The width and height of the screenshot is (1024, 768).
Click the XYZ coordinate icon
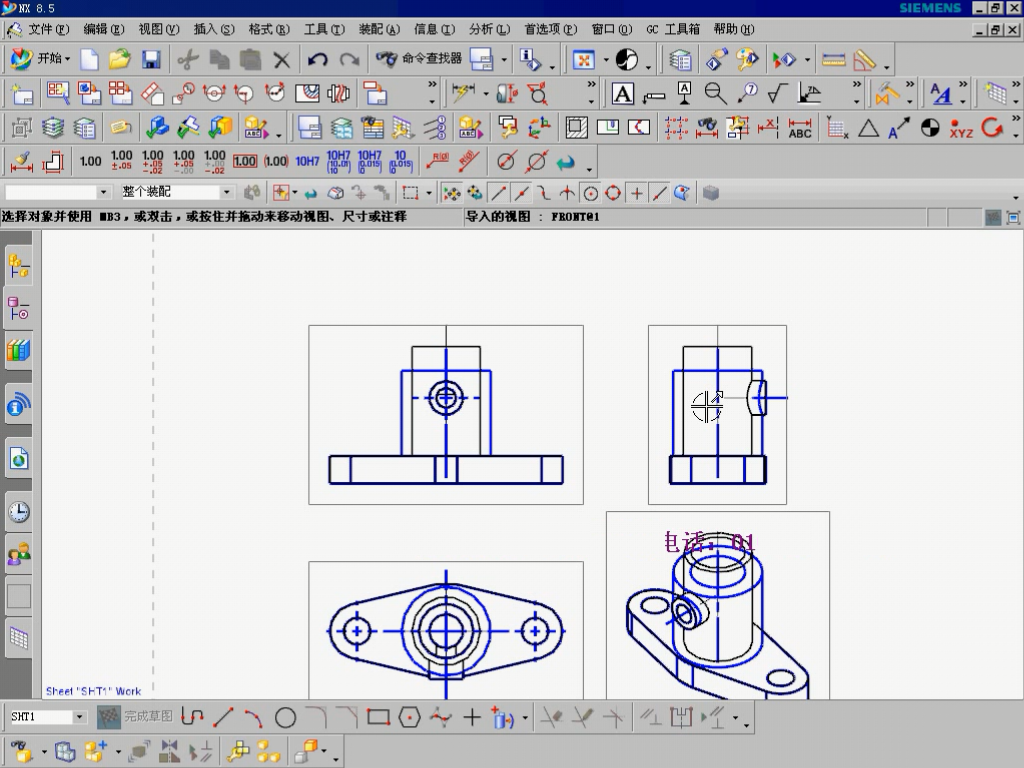[x=961, y=128]
